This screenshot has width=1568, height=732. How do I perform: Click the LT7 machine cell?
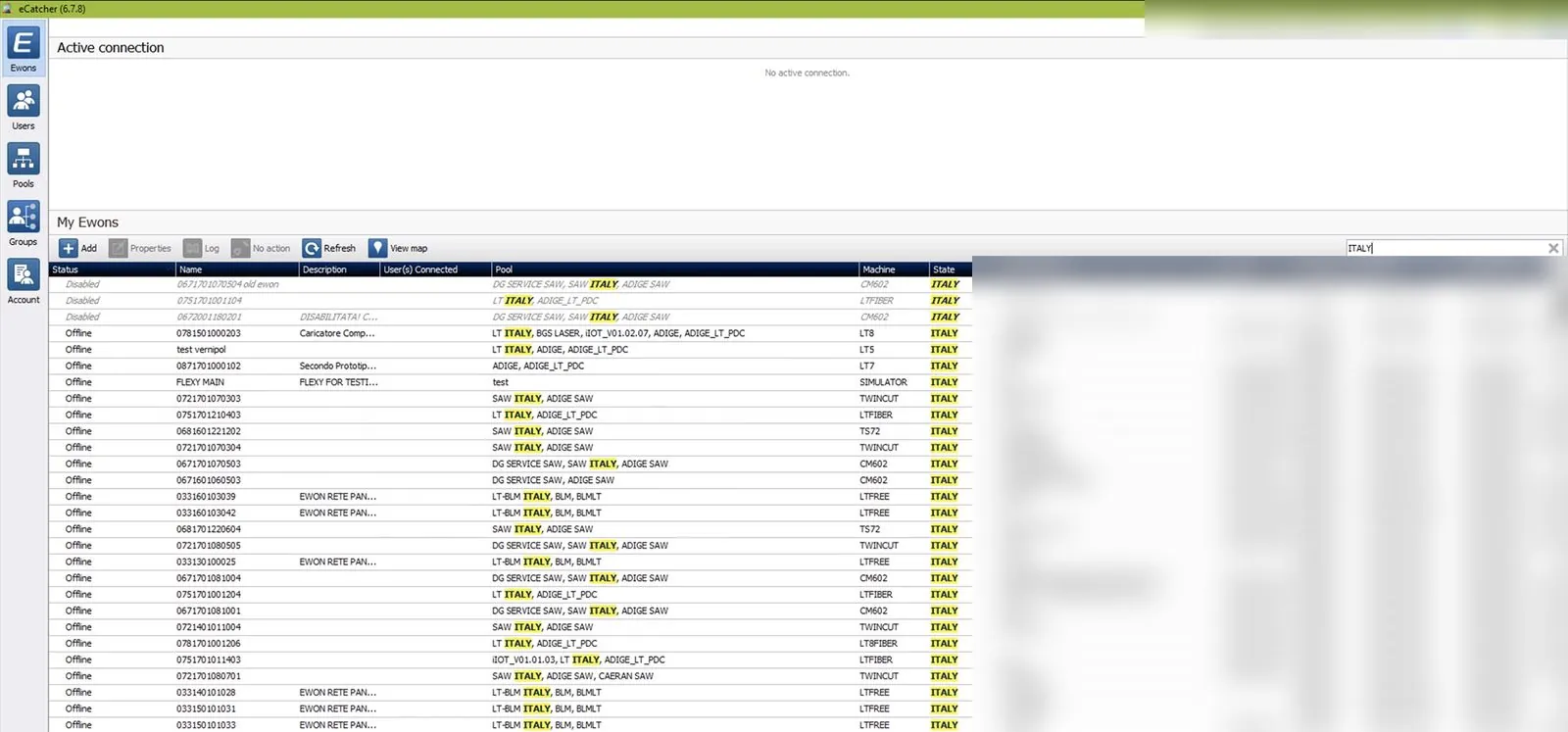click(867, 366)
